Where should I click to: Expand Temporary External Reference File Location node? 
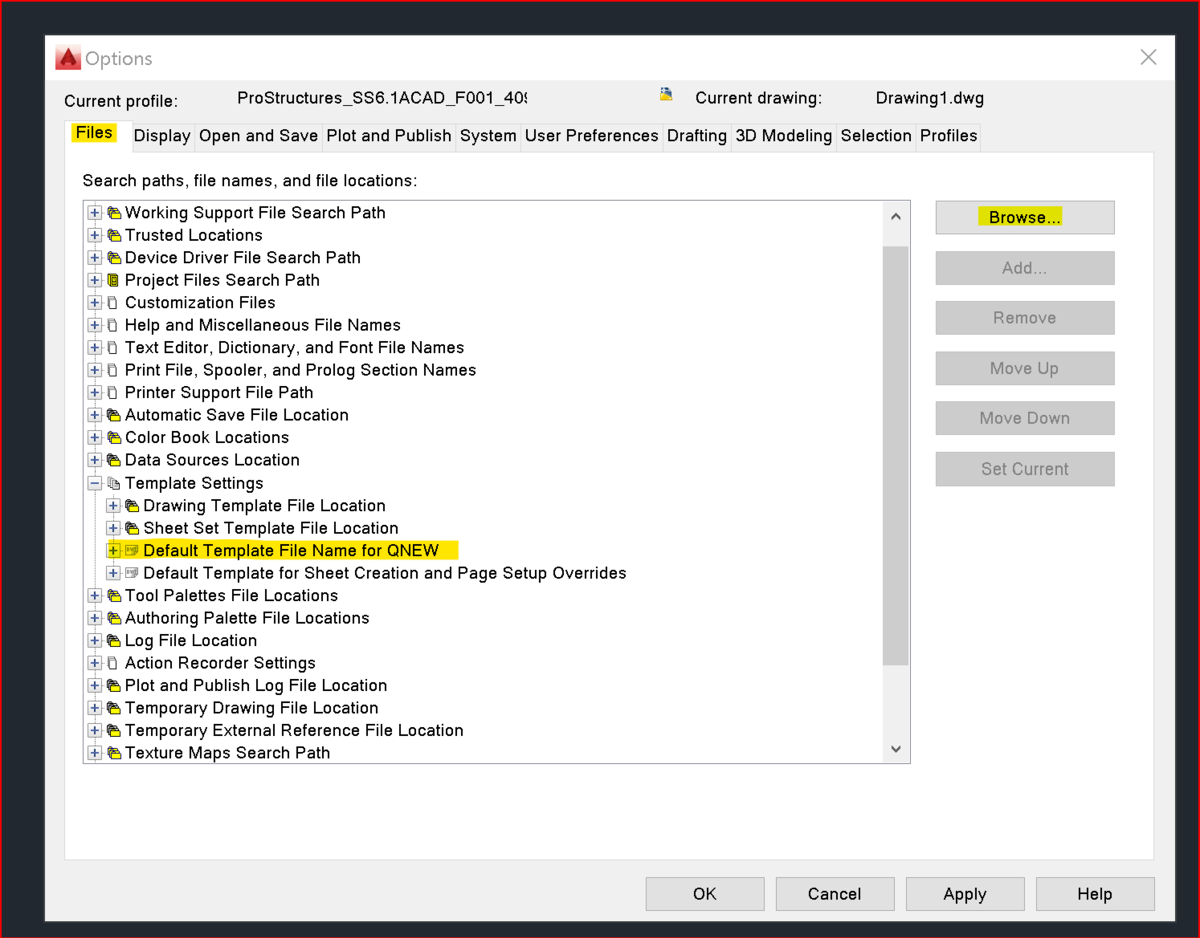[x=95, y=731]
